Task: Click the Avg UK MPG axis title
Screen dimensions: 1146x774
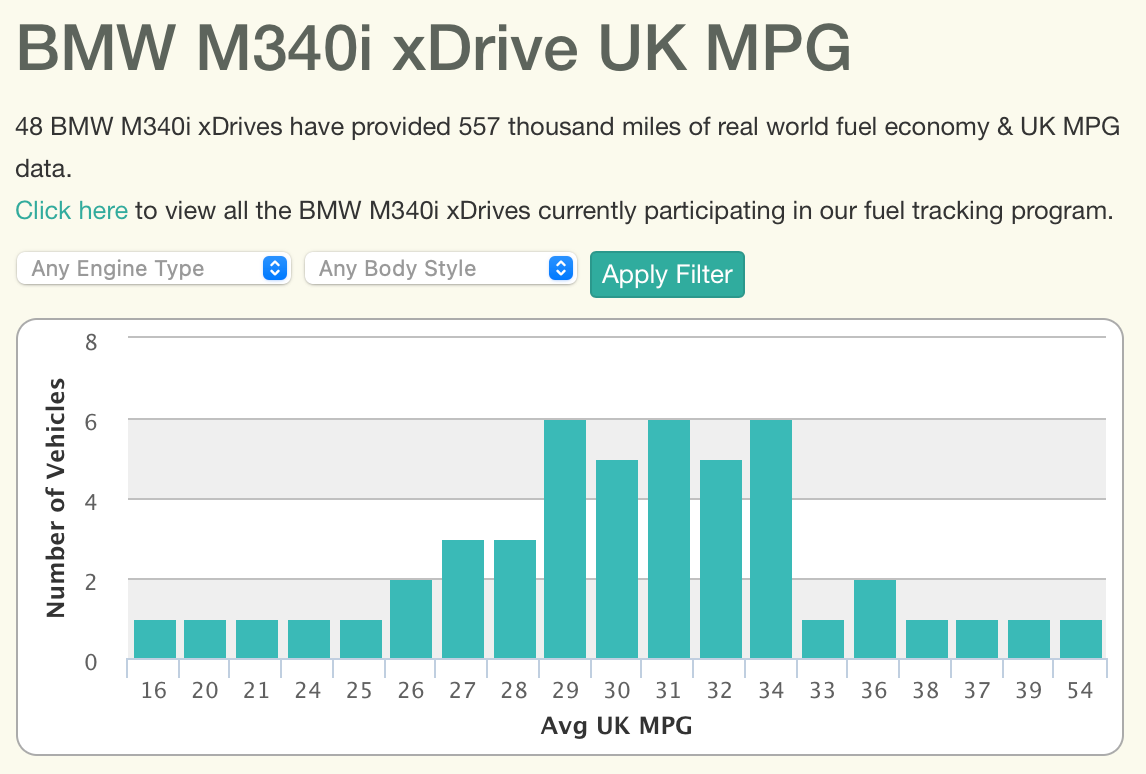Action: pos(617,726)
